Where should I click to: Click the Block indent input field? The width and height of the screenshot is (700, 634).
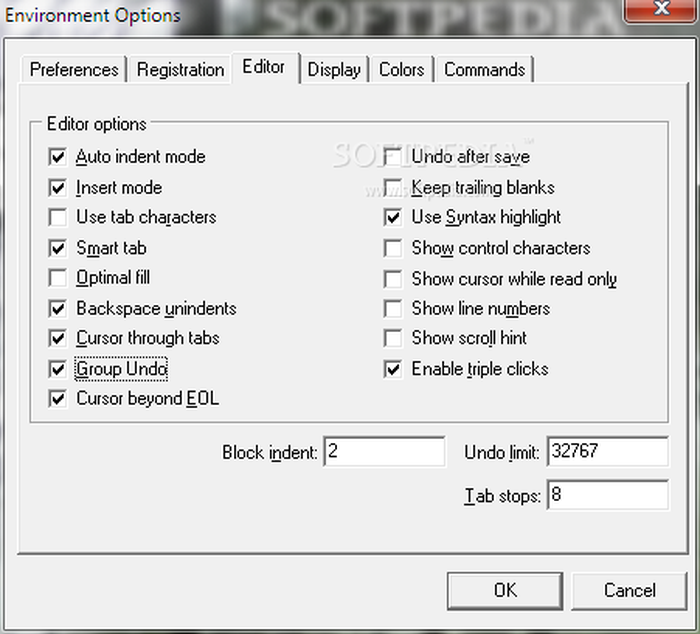point(384,452)
